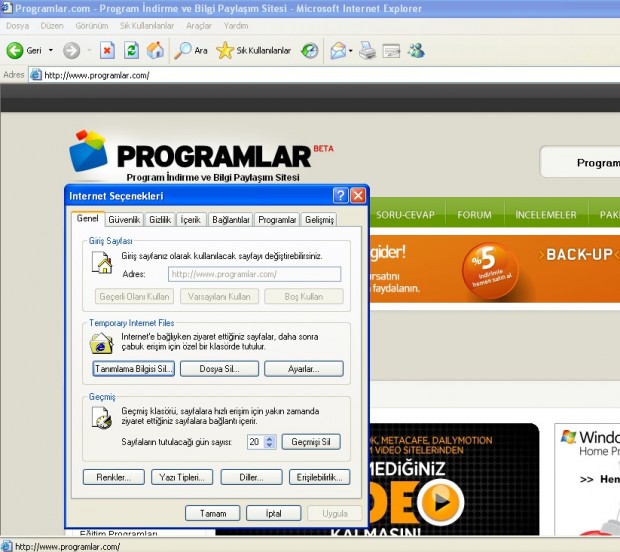Click the home page Adres input field
Viewport: 620px width, 552px height.
click(x=254, y=274)
